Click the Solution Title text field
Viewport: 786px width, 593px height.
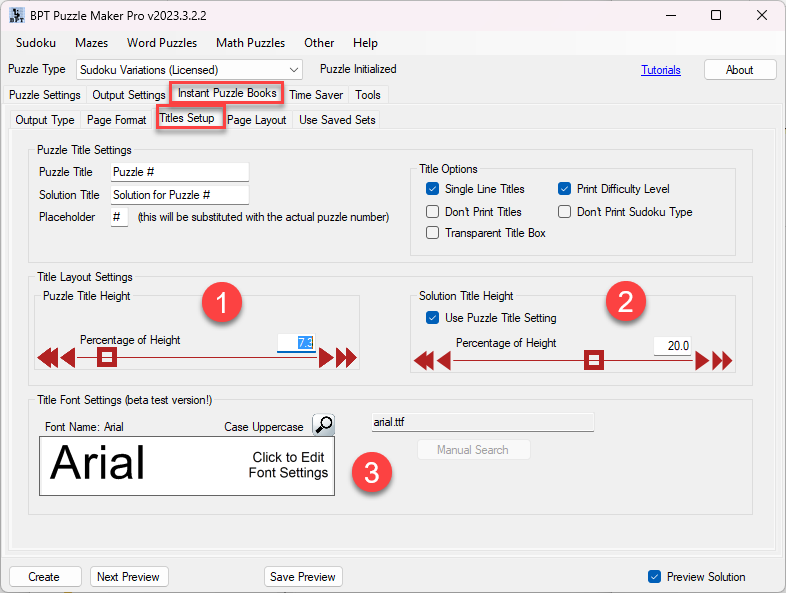[179, 195]
